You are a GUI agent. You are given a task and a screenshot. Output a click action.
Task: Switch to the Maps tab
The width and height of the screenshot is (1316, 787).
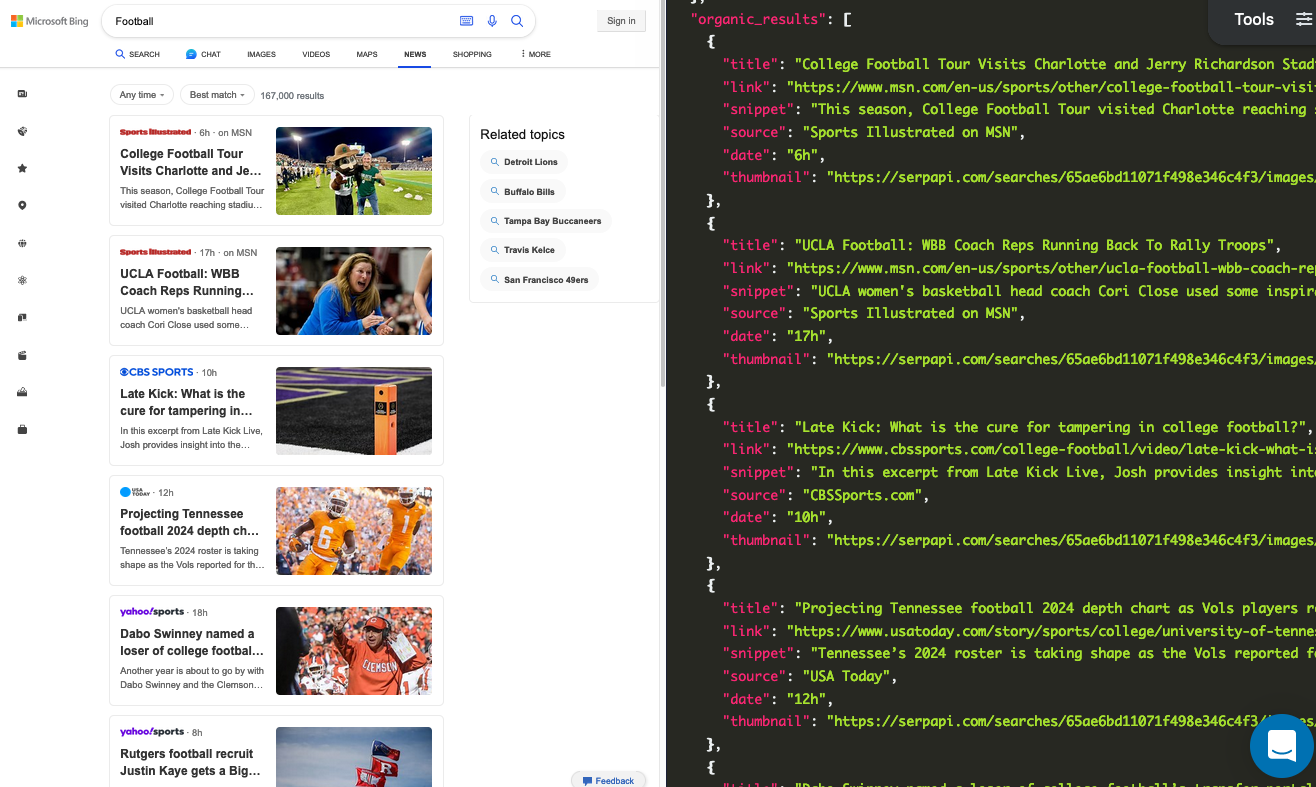tap(367, 54)
